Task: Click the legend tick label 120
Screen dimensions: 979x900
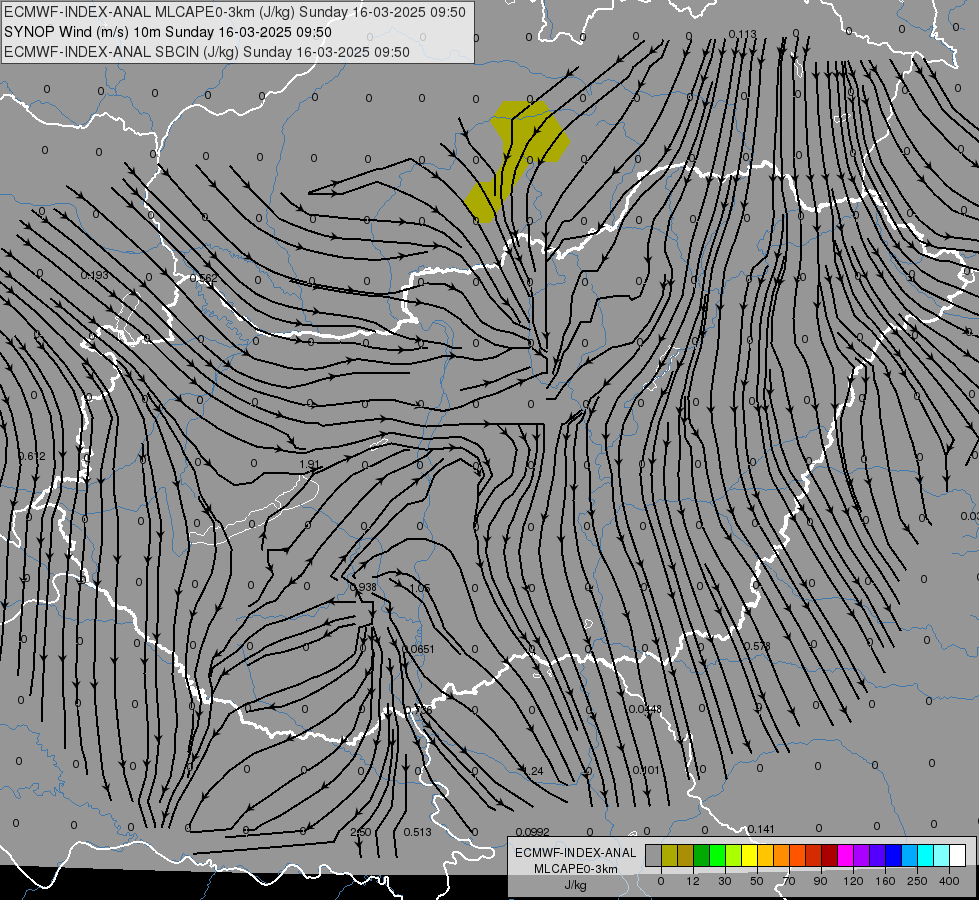Action: tap(853, 881)
